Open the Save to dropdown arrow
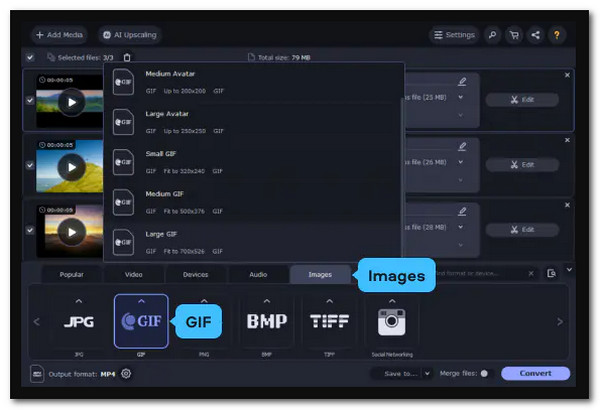This screenshot has height=410, width=600. [427, 374]
